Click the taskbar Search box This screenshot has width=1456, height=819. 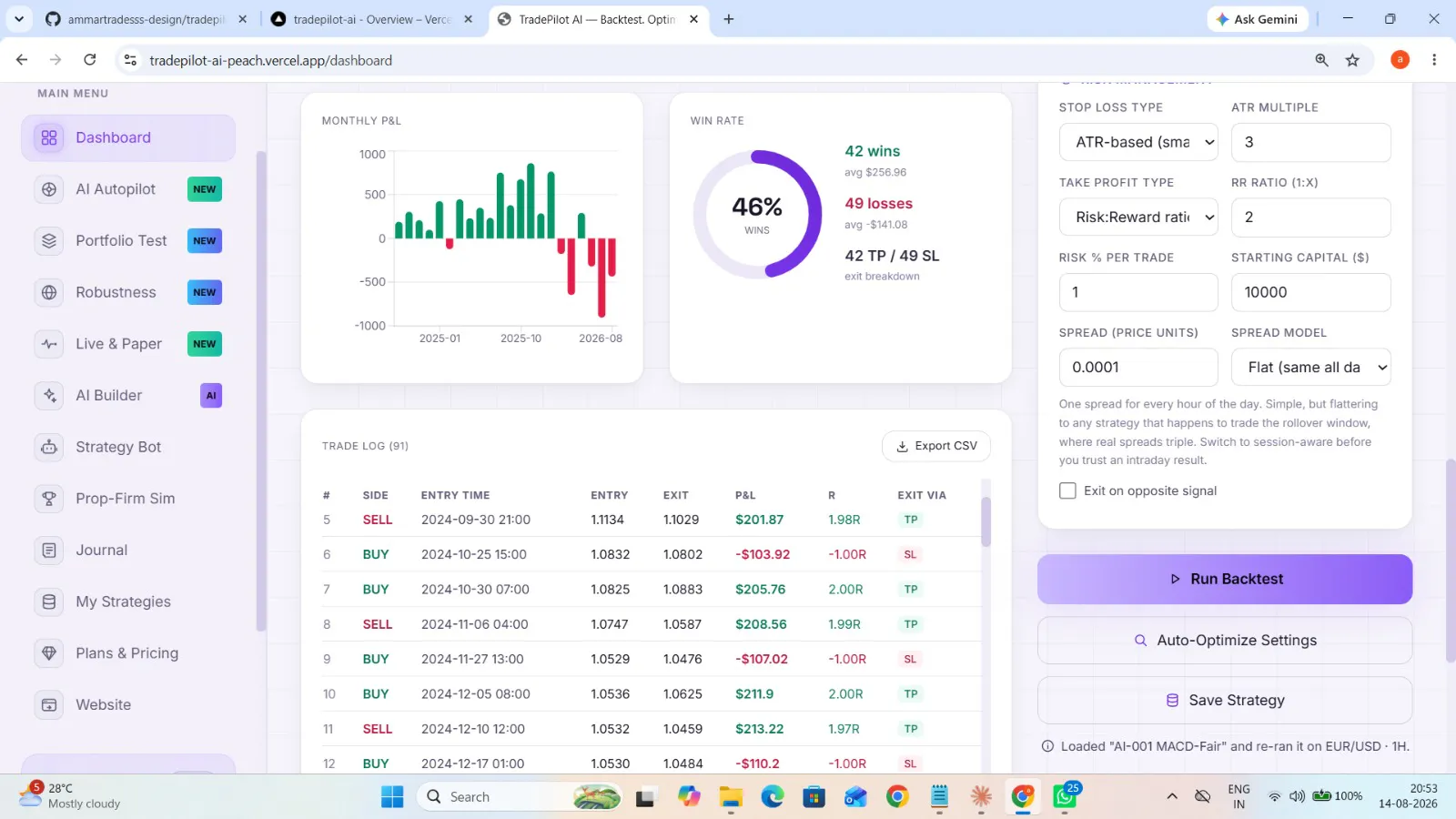pyautogui.click(x=521, y=797)
